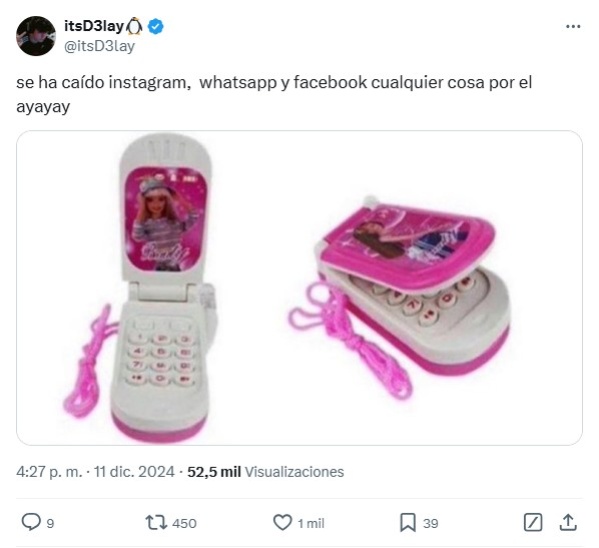Click the 450 reposts count
The width and height of the screenshot is (599, 548).
tap(184, 523)
